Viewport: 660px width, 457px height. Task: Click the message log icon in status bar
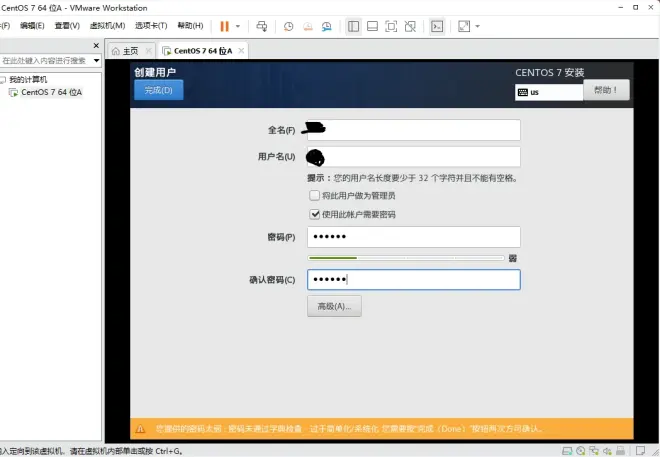tap(640, 451)
